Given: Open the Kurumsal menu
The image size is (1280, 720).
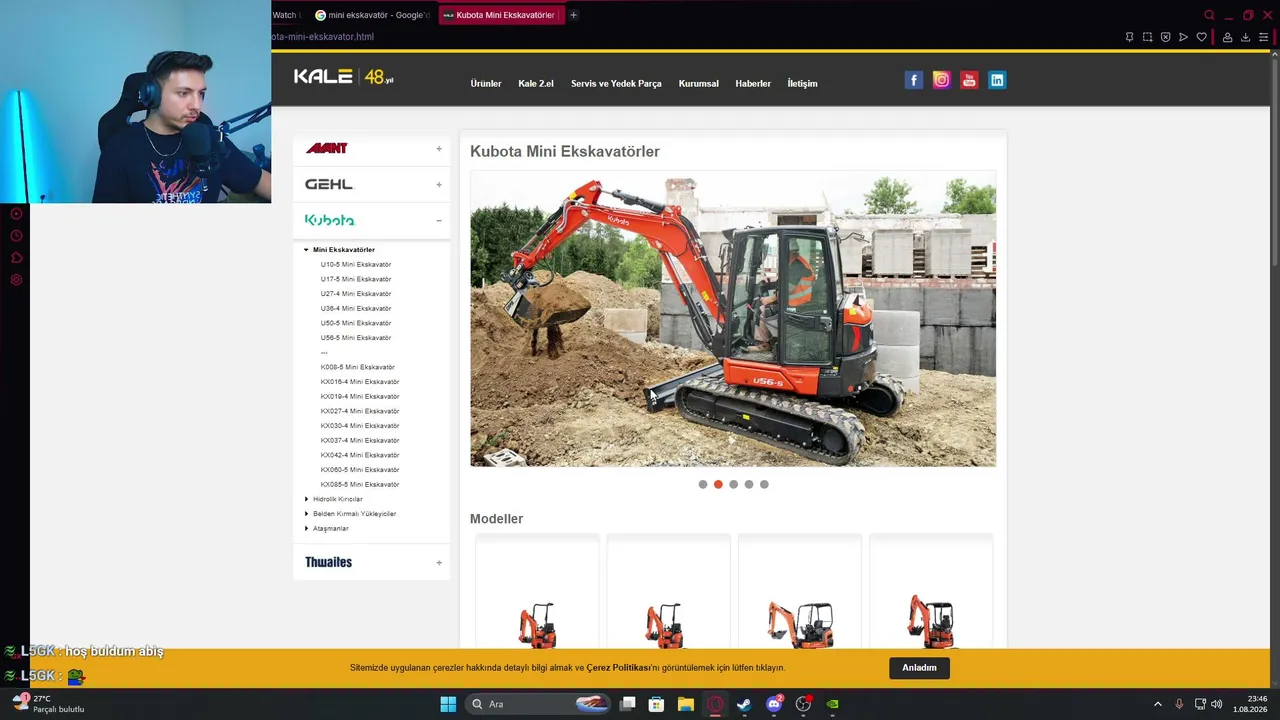Looking at the screenshot, I should [698, 84].
